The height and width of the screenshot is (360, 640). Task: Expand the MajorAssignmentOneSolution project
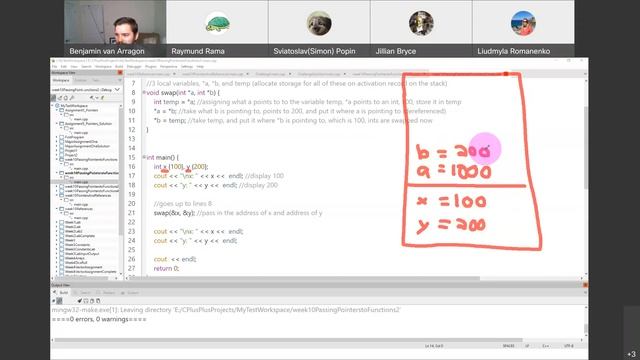pyautogui.click(x=57, y=146)
